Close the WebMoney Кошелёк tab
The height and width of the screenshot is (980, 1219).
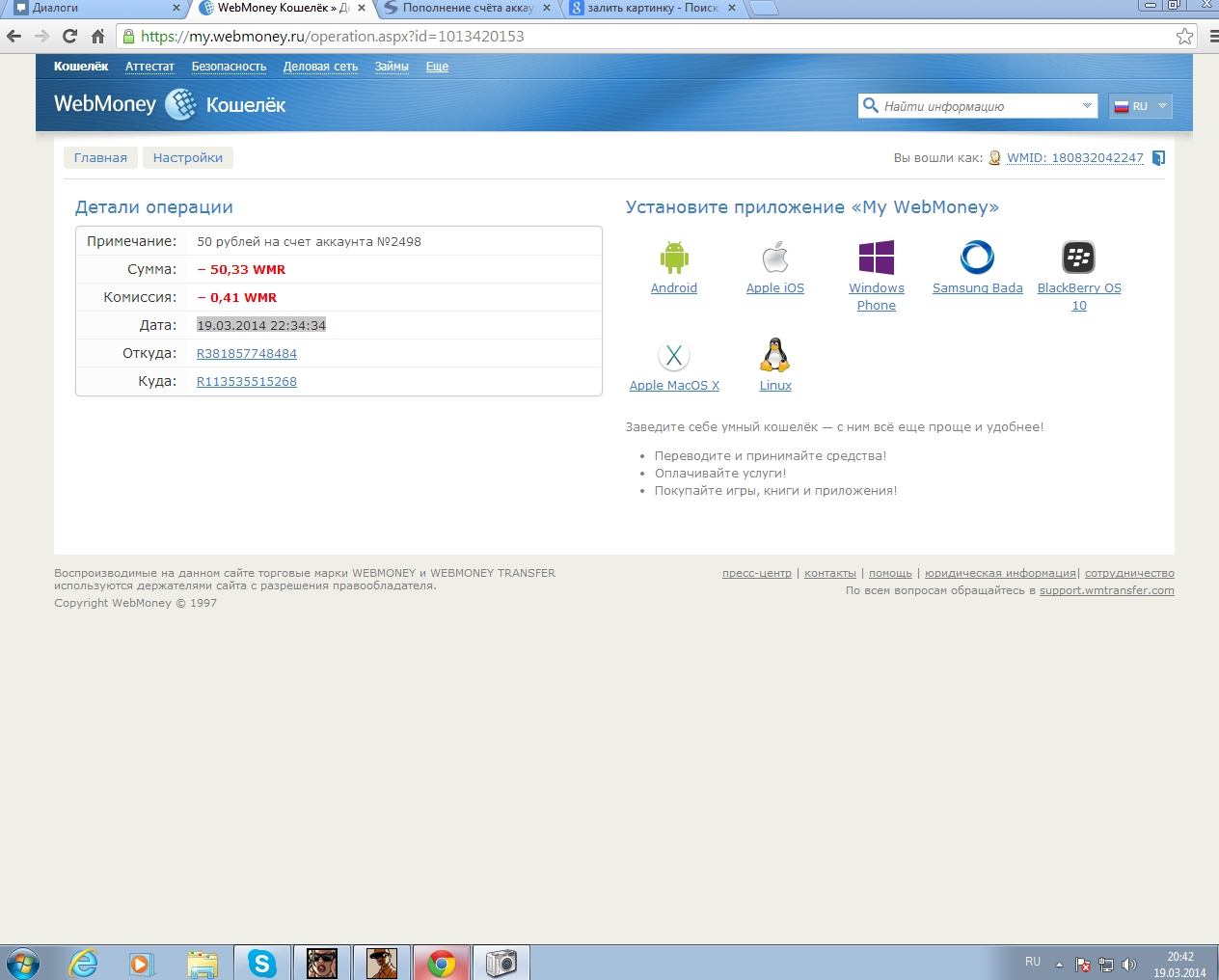(x=362, y=8)
